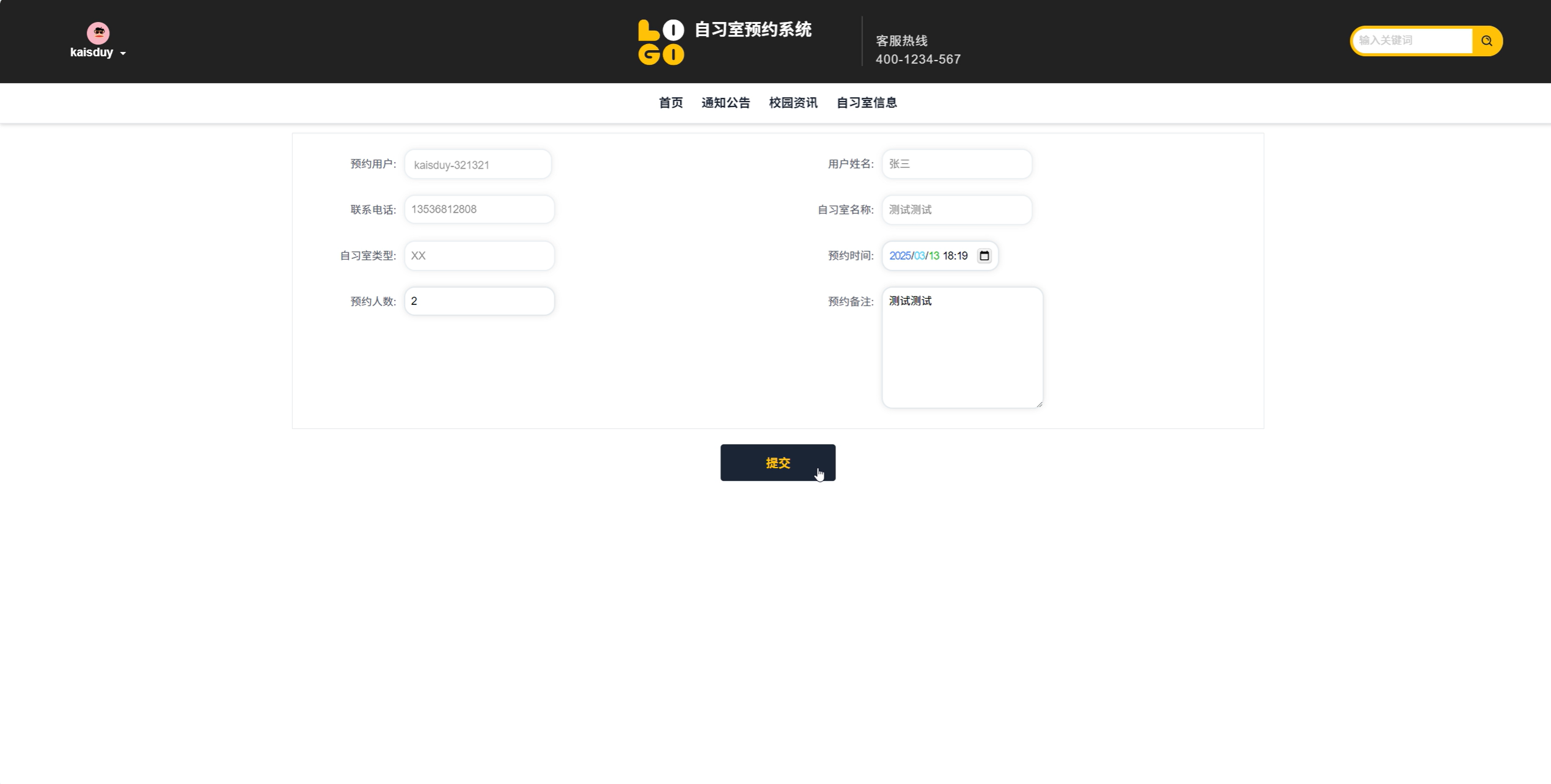Navigate to 自习室信息
Image resolution: width=1551 pixels, height=784 pixels.
[x=866, y=103]
